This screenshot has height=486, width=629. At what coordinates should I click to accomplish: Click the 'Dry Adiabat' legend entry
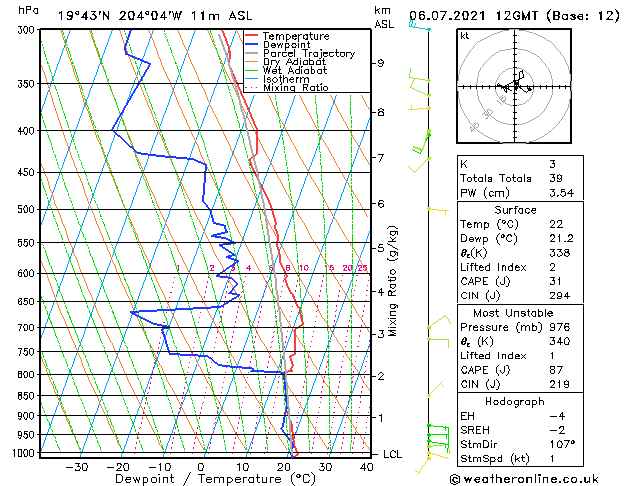click(x=294, y=62)
